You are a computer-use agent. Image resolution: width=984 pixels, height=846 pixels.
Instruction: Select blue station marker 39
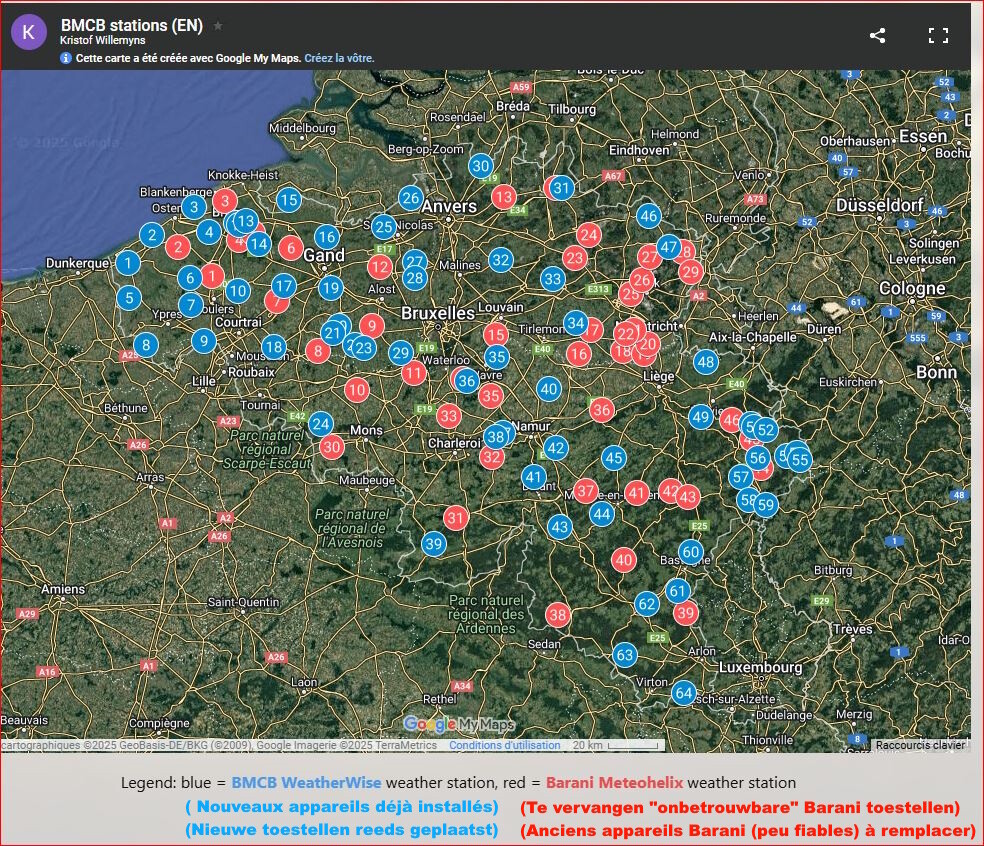(434, 543)
